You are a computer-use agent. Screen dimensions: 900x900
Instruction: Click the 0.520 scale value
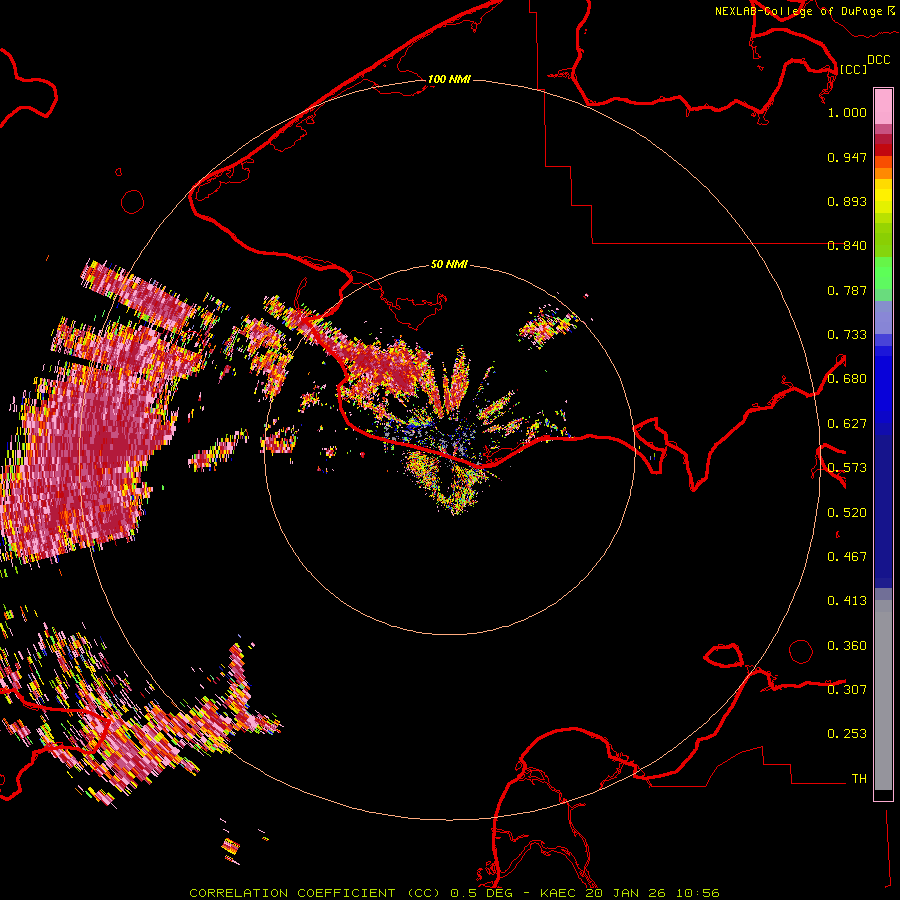[847, 513]
